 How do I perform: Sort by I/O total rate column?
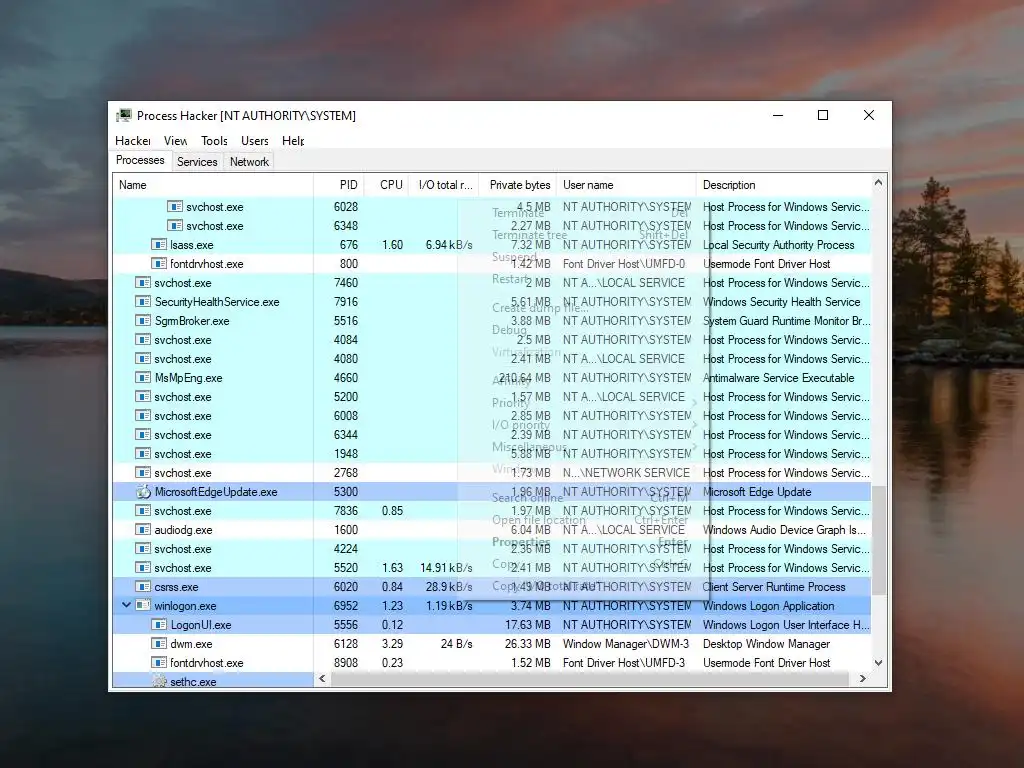coord(444,185)
